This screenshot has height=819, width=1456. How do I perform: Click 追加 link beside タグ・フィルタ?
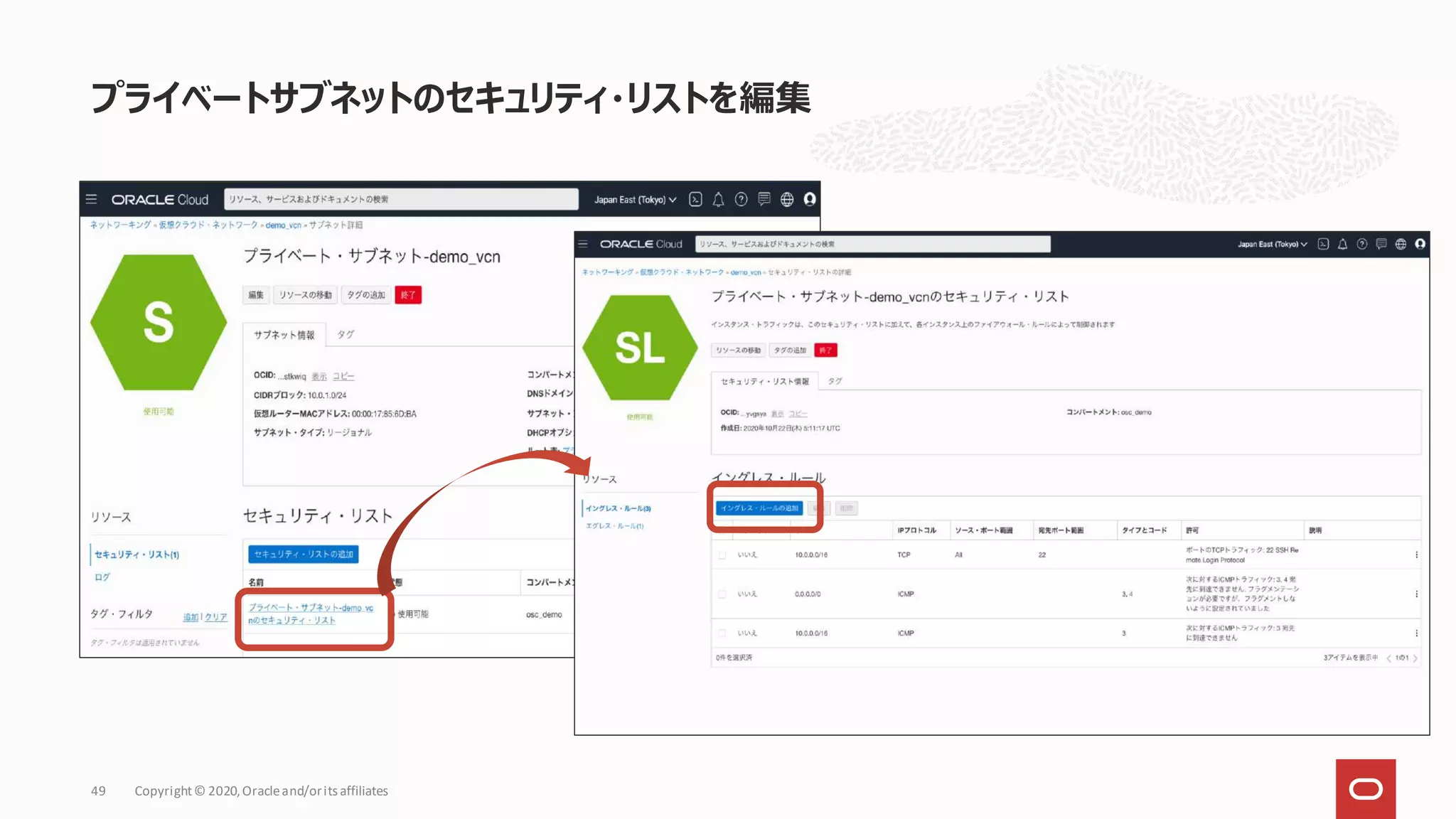tap(191, 618)
